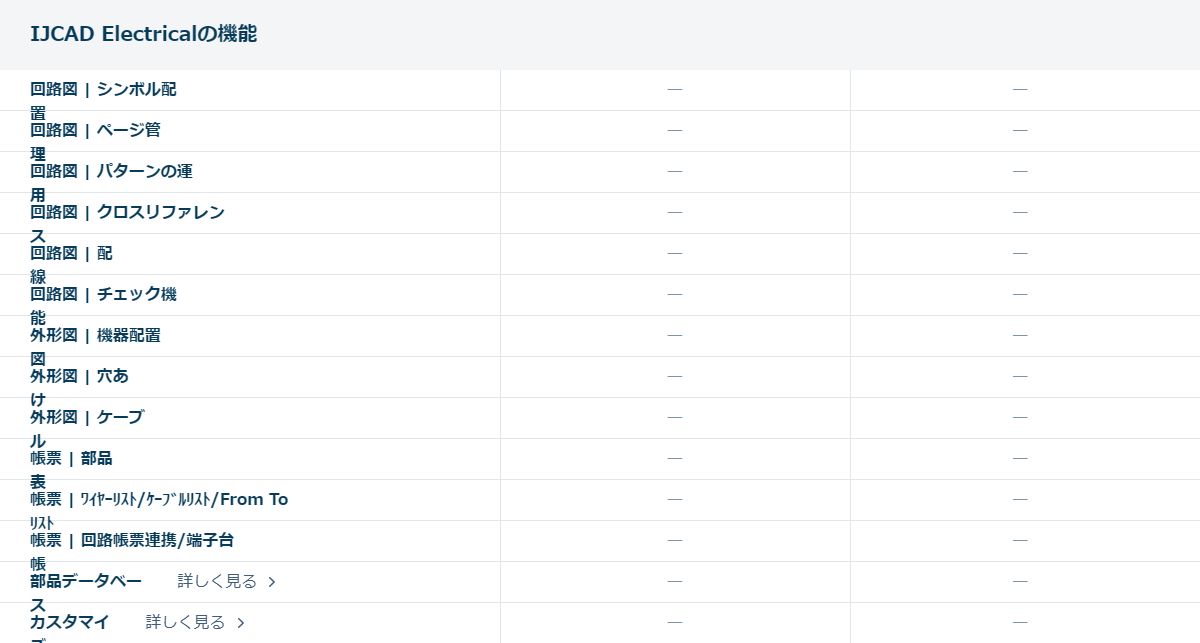Select the 外形図 | ケーブル row label

[87, 418]
